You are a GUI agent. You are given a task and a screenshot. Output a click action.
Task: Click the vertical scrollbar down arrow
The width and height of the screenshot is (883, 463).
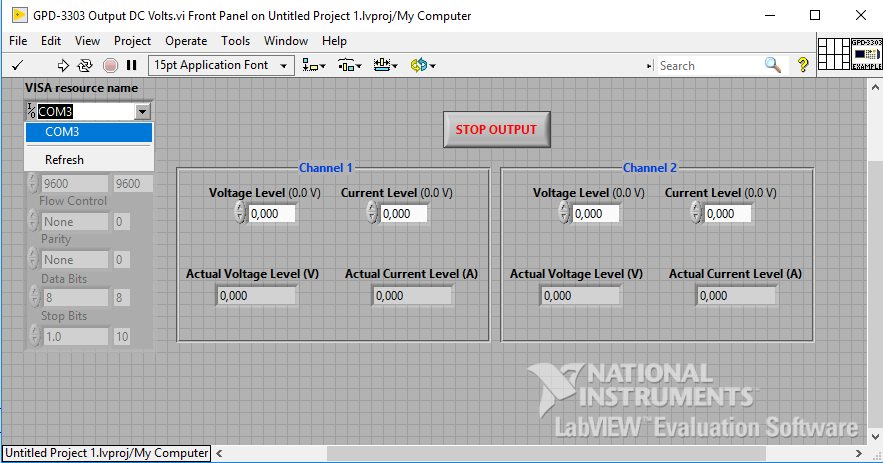(875, 437)
